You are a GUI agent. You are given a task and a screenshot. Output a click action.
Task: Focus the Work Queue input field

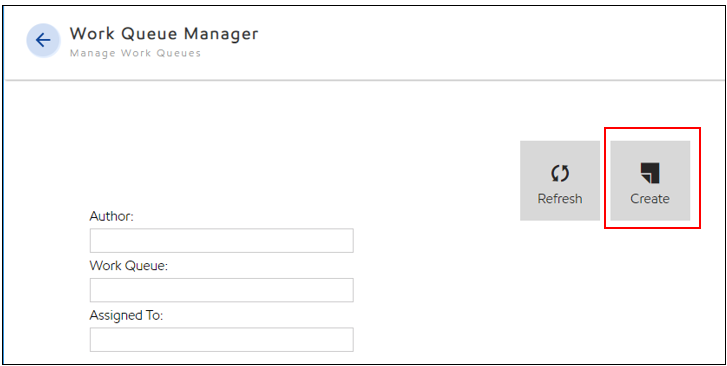[x=222, y=290]
